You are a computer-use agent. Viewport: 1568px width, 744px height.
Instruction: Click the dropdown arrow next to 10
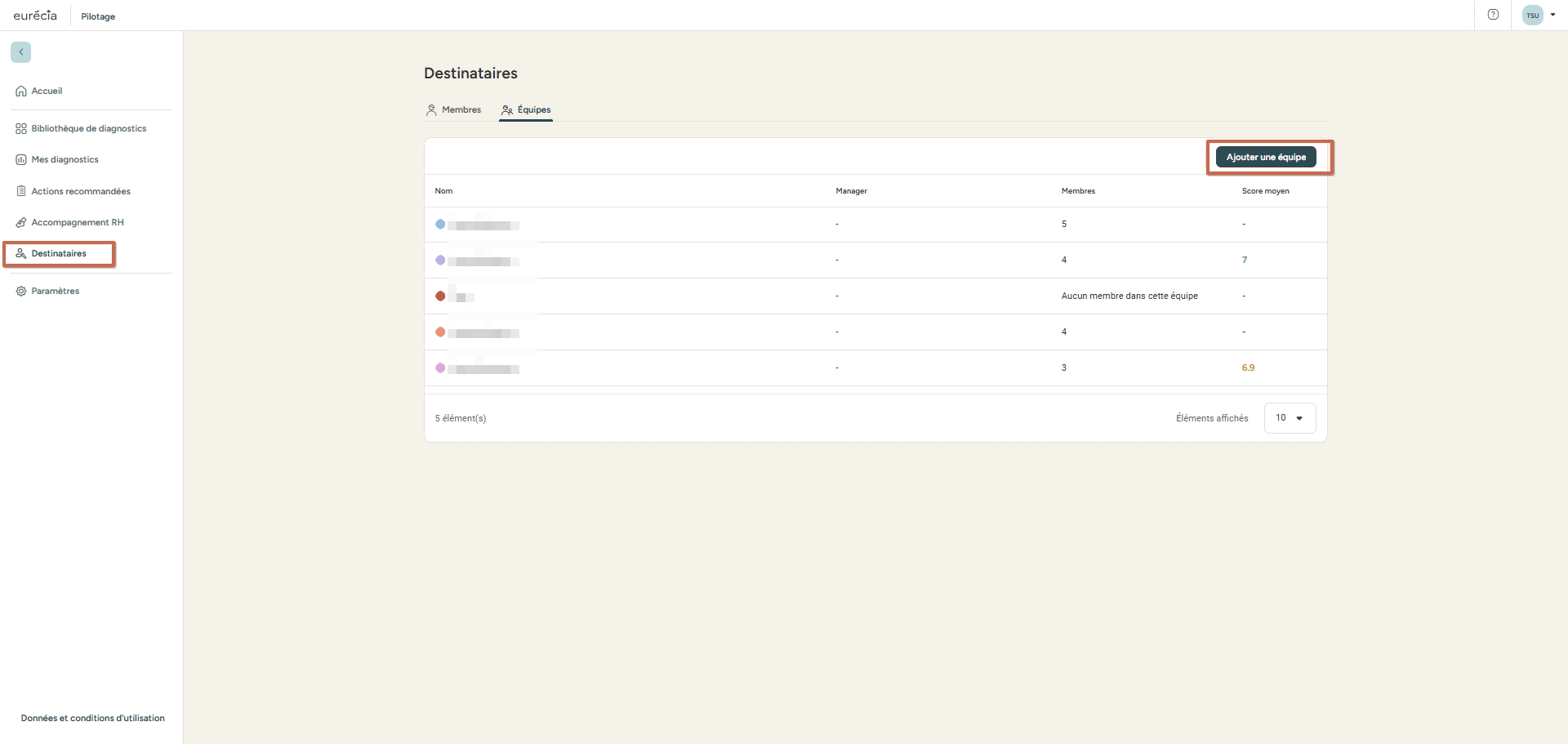[1299, 418]
